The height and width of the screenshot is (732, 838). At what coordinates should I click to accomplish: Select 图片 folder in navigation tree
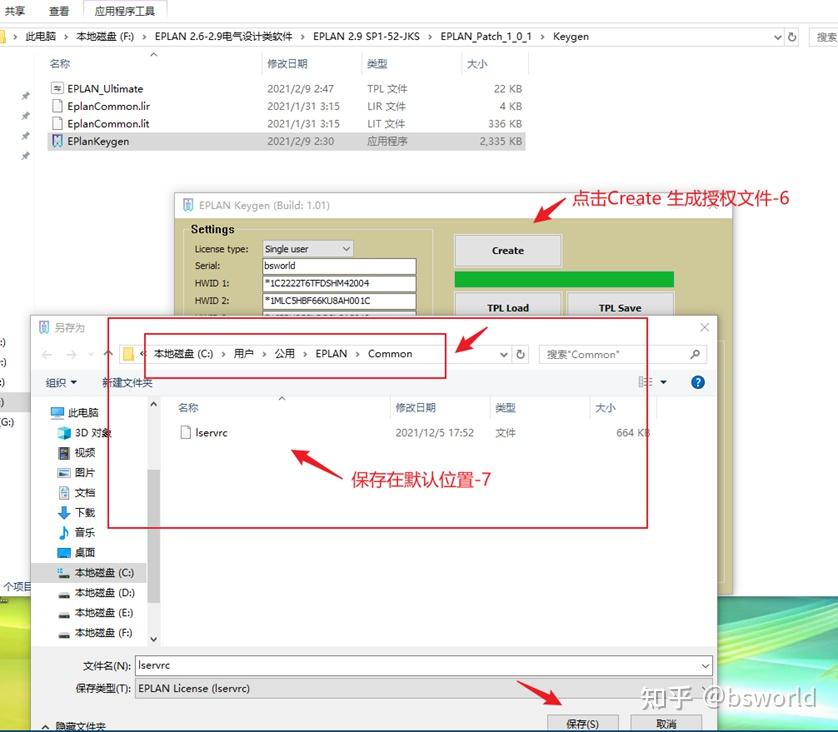[x=76, y=472]
